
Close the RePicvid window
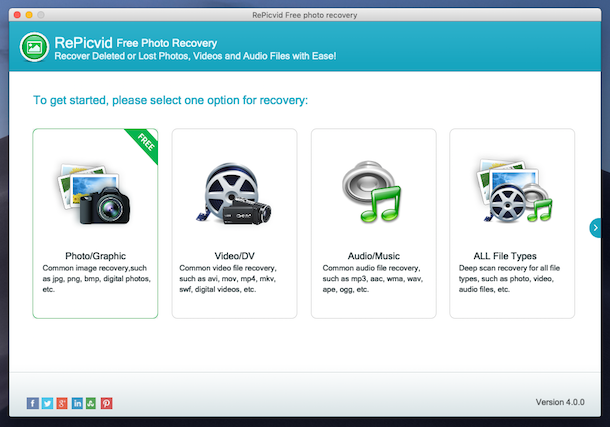[17, 15]
